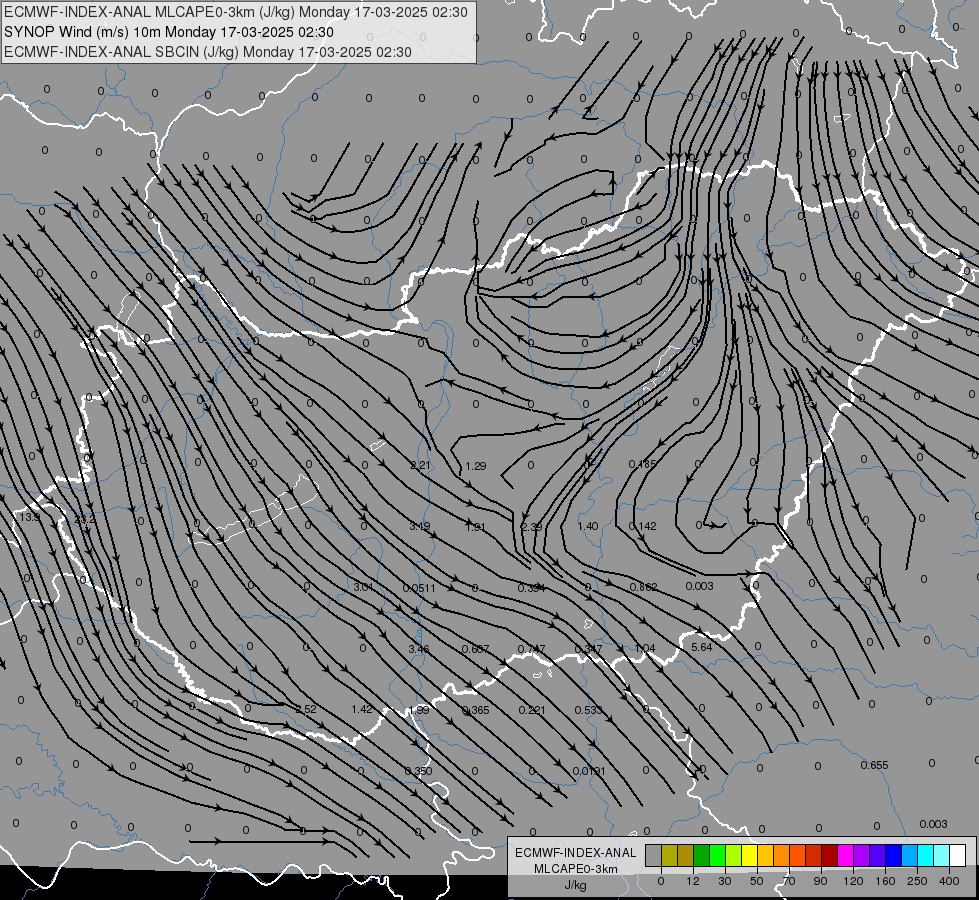Click the magenta legend swatch

tap(845, 855)
